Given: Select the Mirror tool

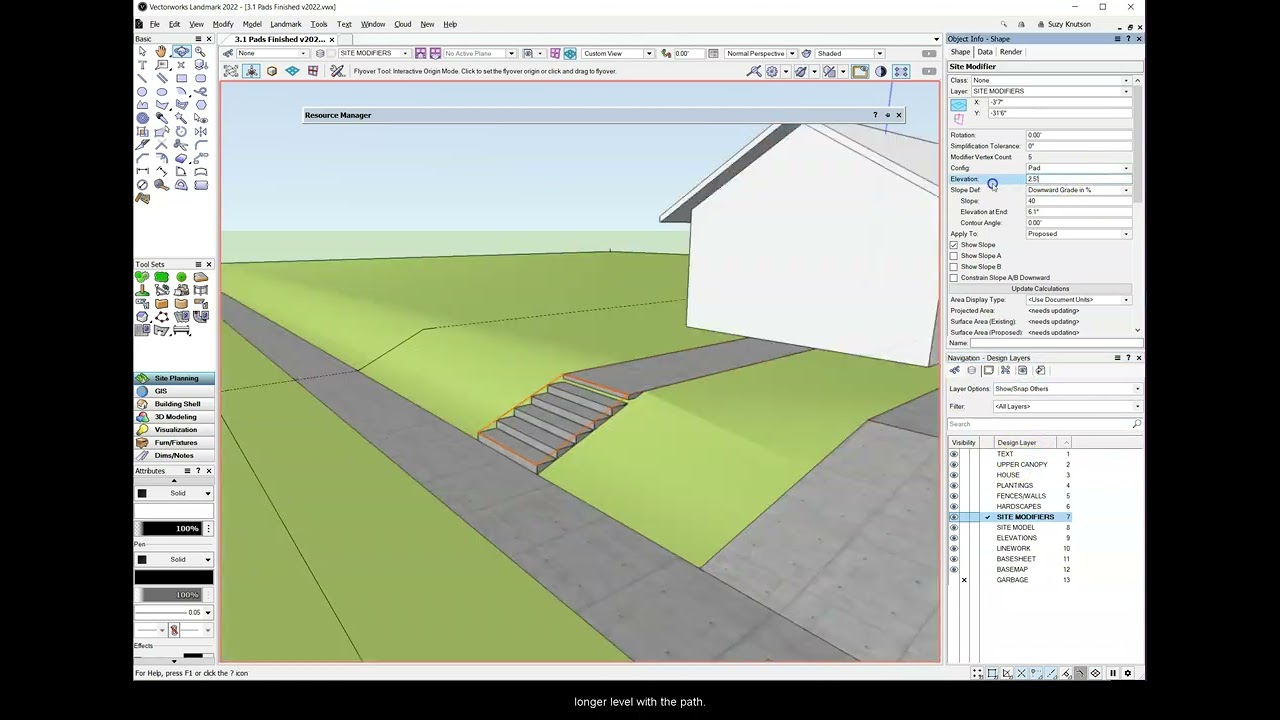Looking at the screenshot, I should tap(200, 131).
